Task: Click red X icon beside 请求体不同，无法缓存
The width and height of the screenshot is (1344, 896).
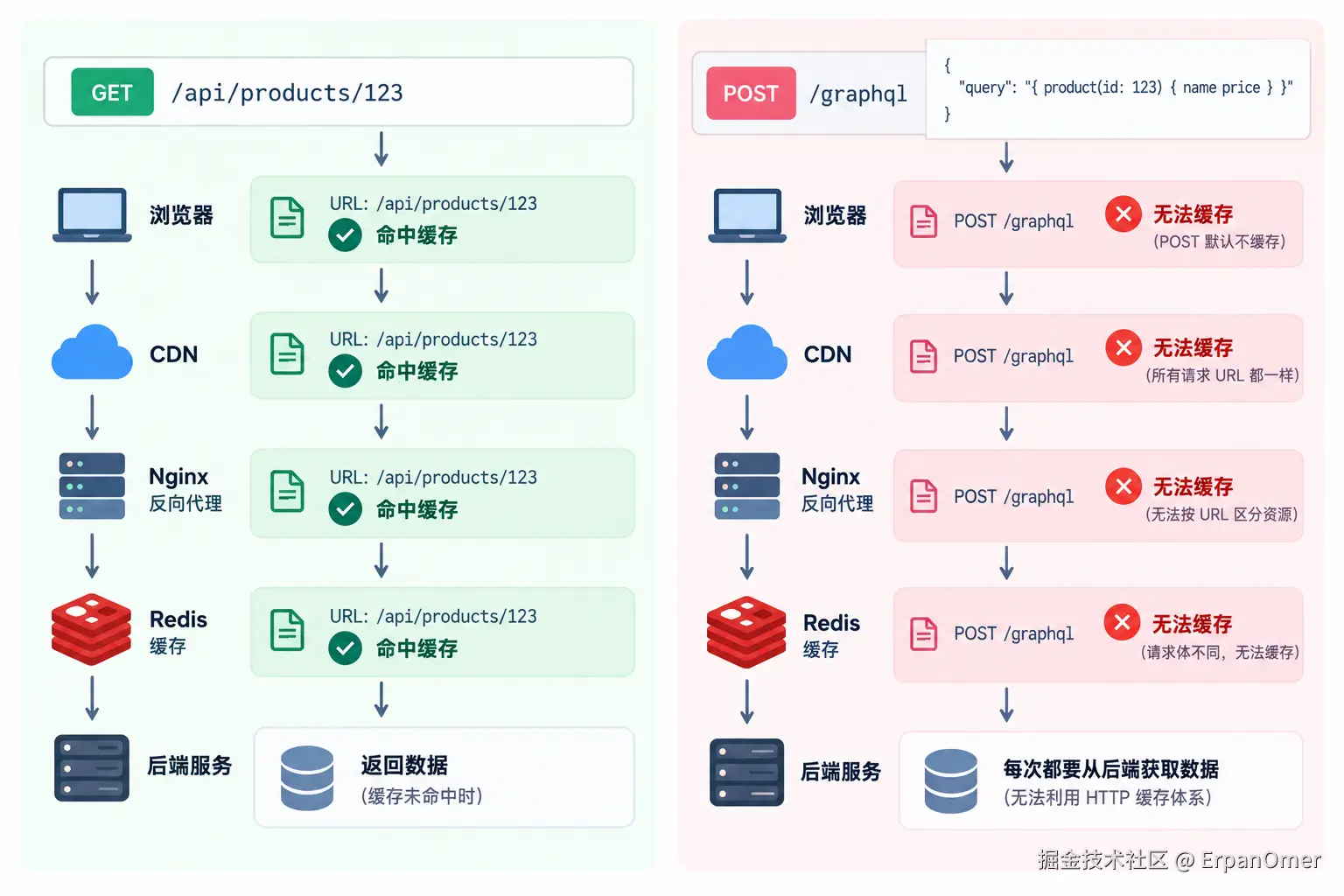Action: click(1122, 622)
